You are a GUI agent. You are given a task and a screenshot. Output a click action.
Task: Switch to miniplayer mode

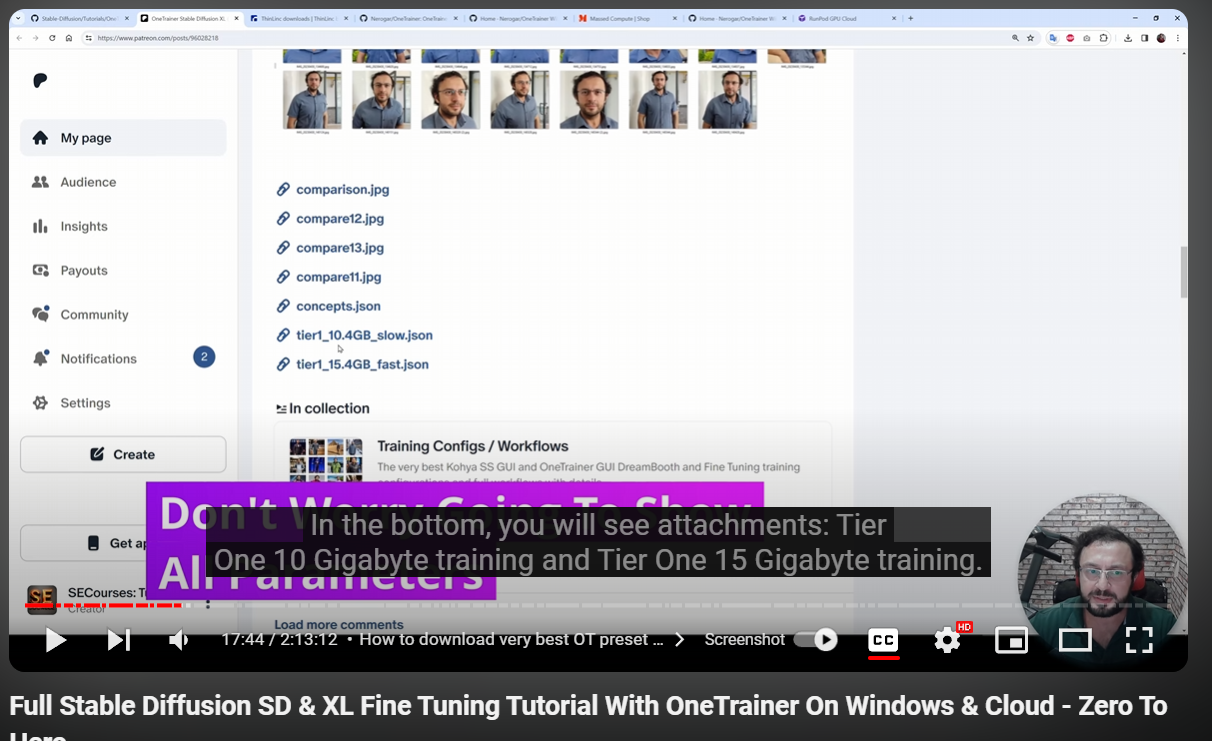[1011, 640]
